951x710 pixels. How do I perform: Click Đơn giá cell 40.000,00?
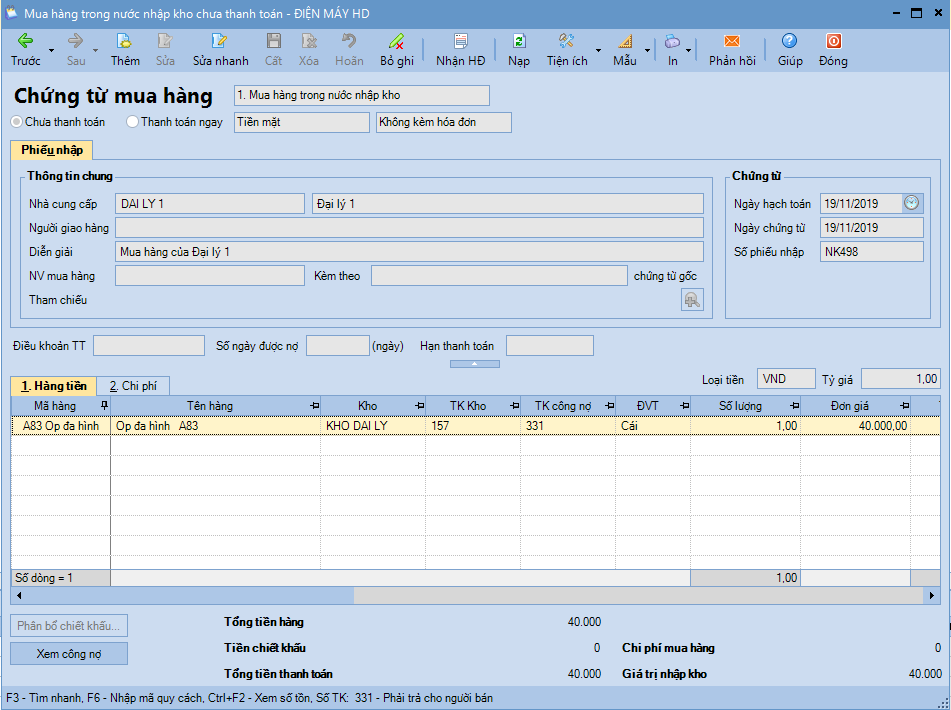click(855, 426)
